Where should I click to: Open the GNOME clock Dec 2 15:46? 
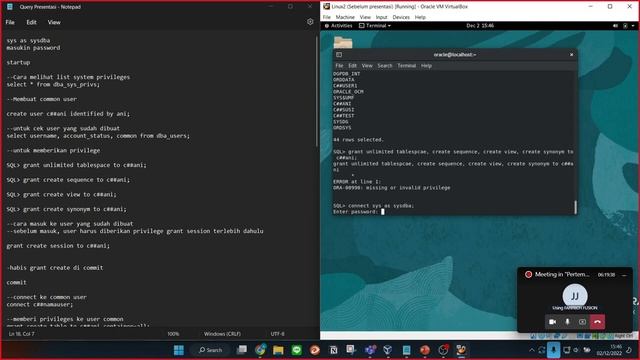click(480, 26)
